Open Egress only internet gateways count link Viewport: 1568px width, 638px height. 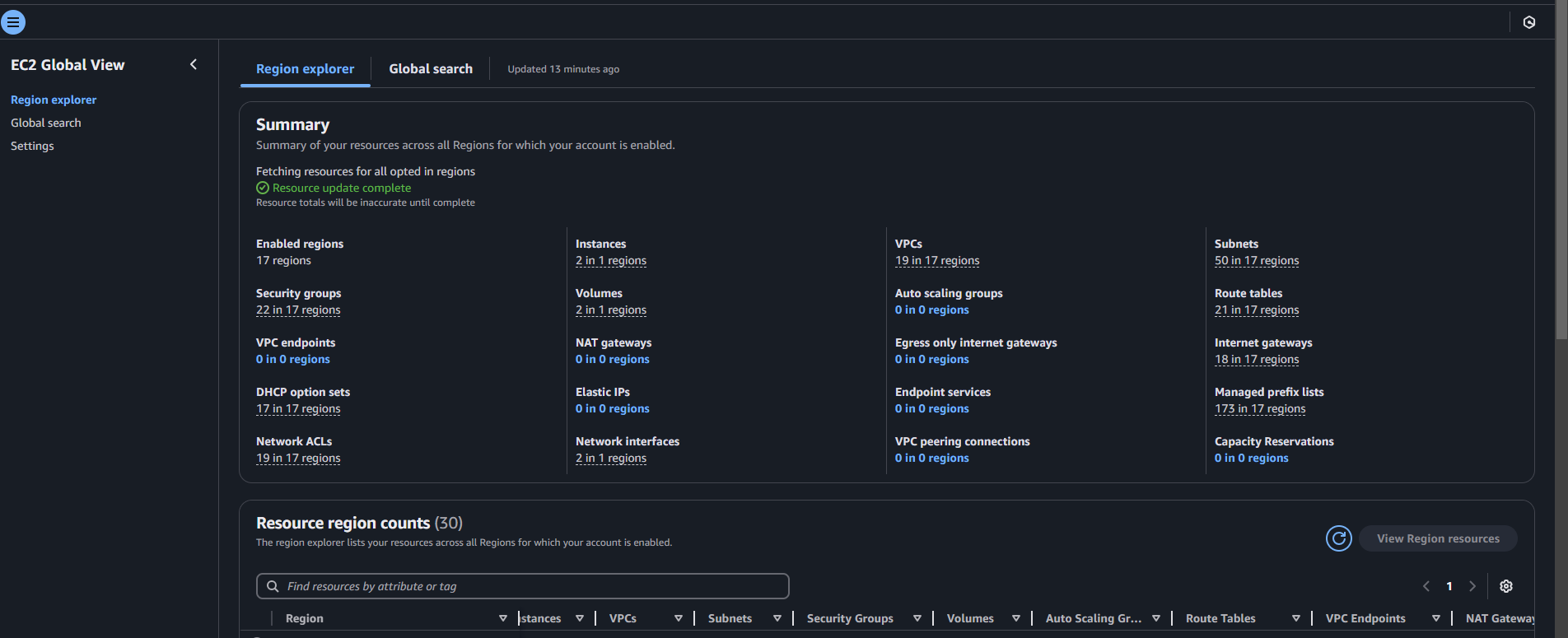(x=932, y=359)
